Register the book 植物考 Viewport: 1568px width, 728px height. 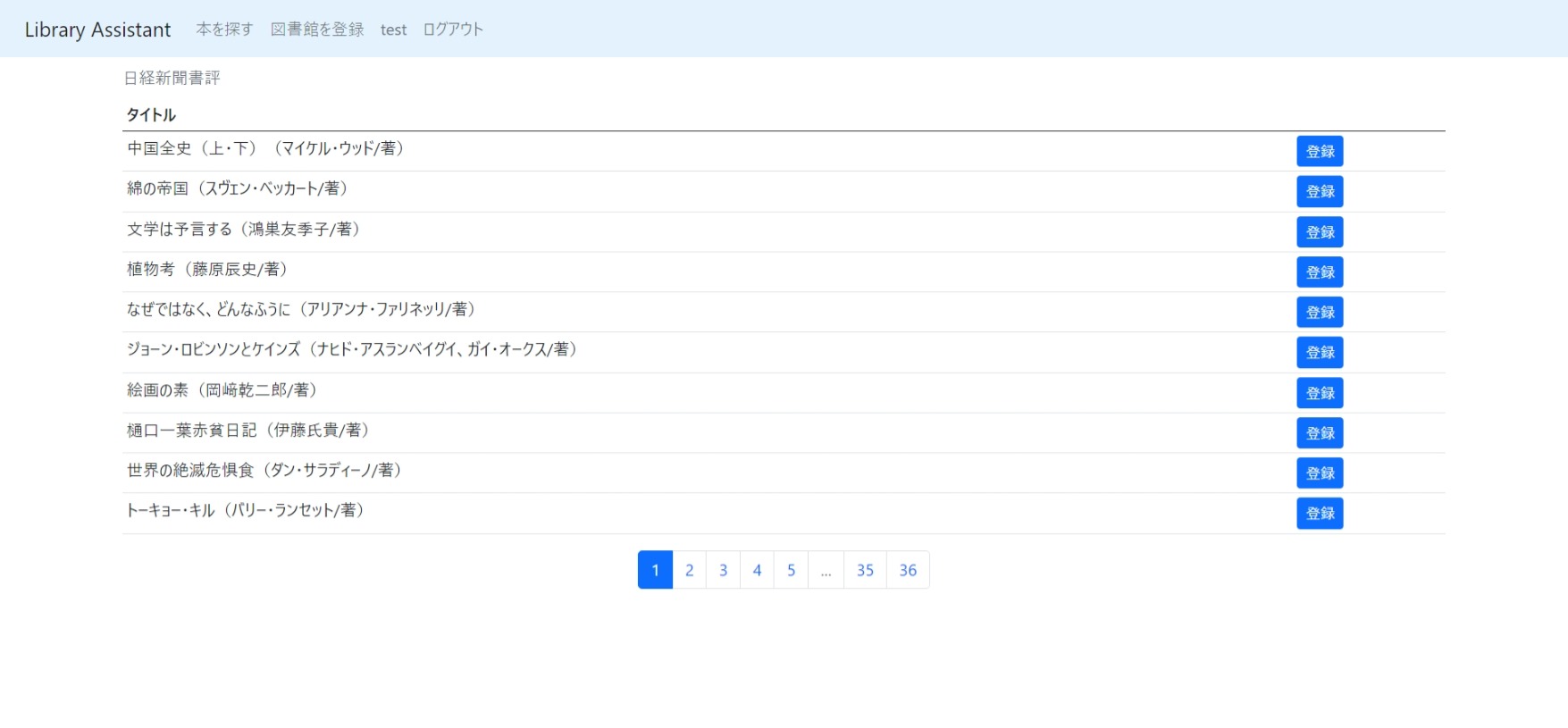(x=1320, y=272)
